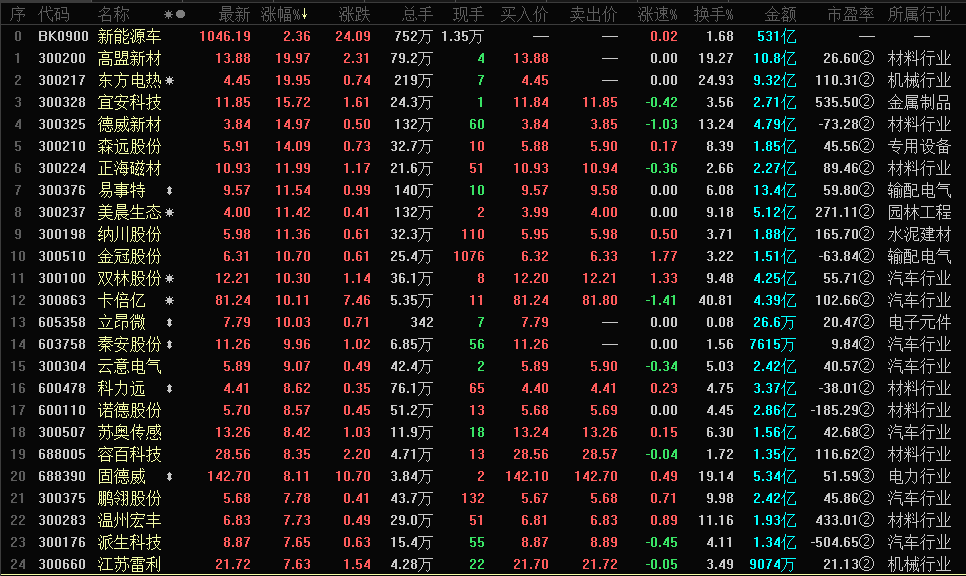Select the 新能源车 sector row name
The width and height of the screenshot is (966, 576).
coord(129,36)
